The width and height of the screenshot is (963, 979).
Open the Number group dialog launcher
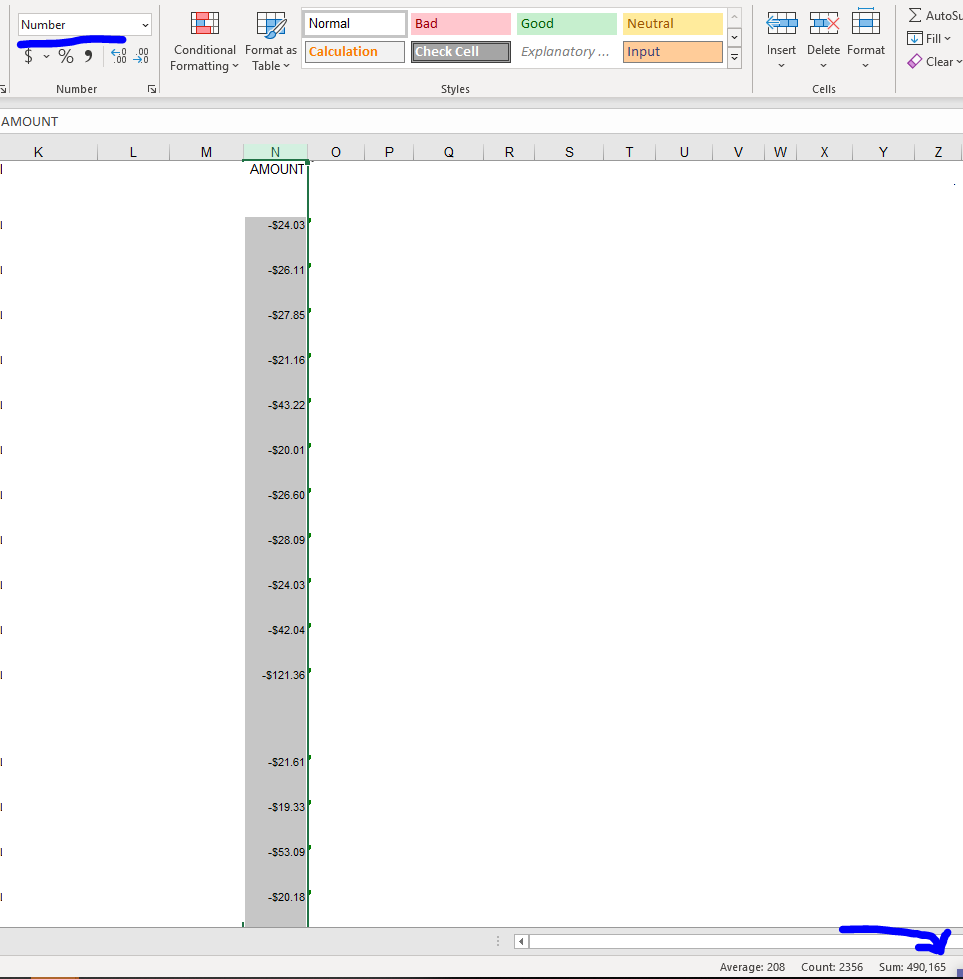pyautogui.click(x=151, y=88)
